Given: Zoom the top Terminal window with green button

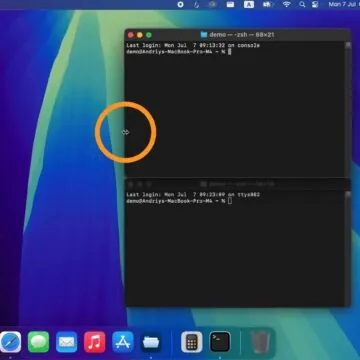Looking at the screenshot, I should tap(149, 35).
